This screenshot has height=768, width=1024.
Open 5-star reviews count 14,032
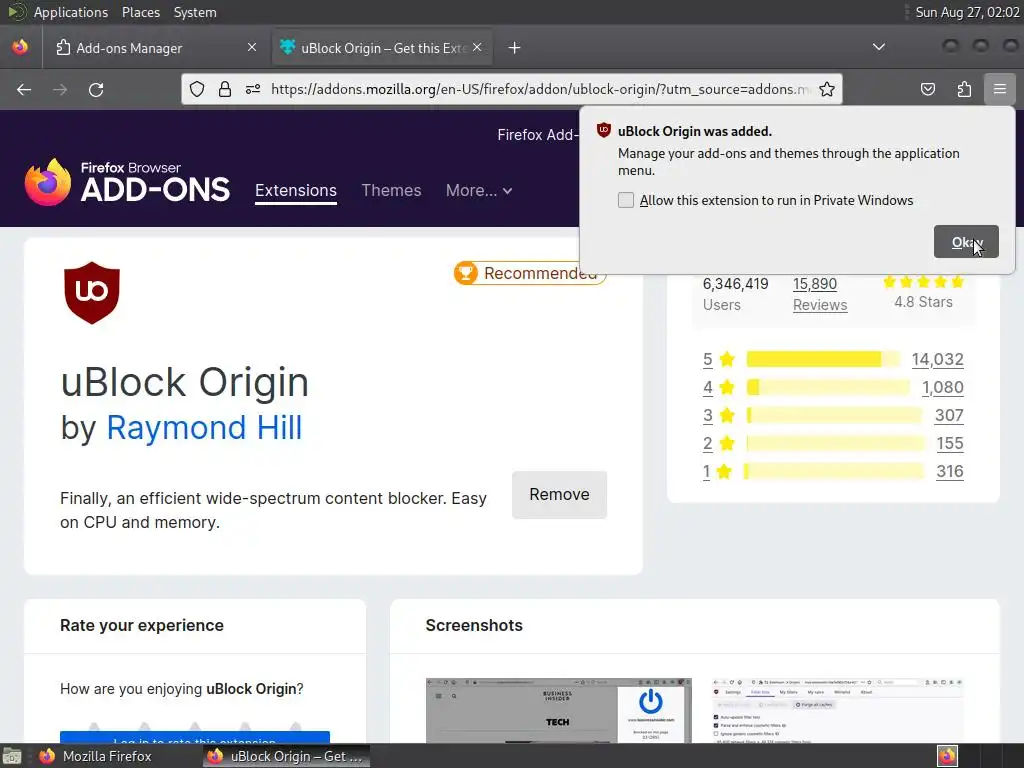coord(937,359)
